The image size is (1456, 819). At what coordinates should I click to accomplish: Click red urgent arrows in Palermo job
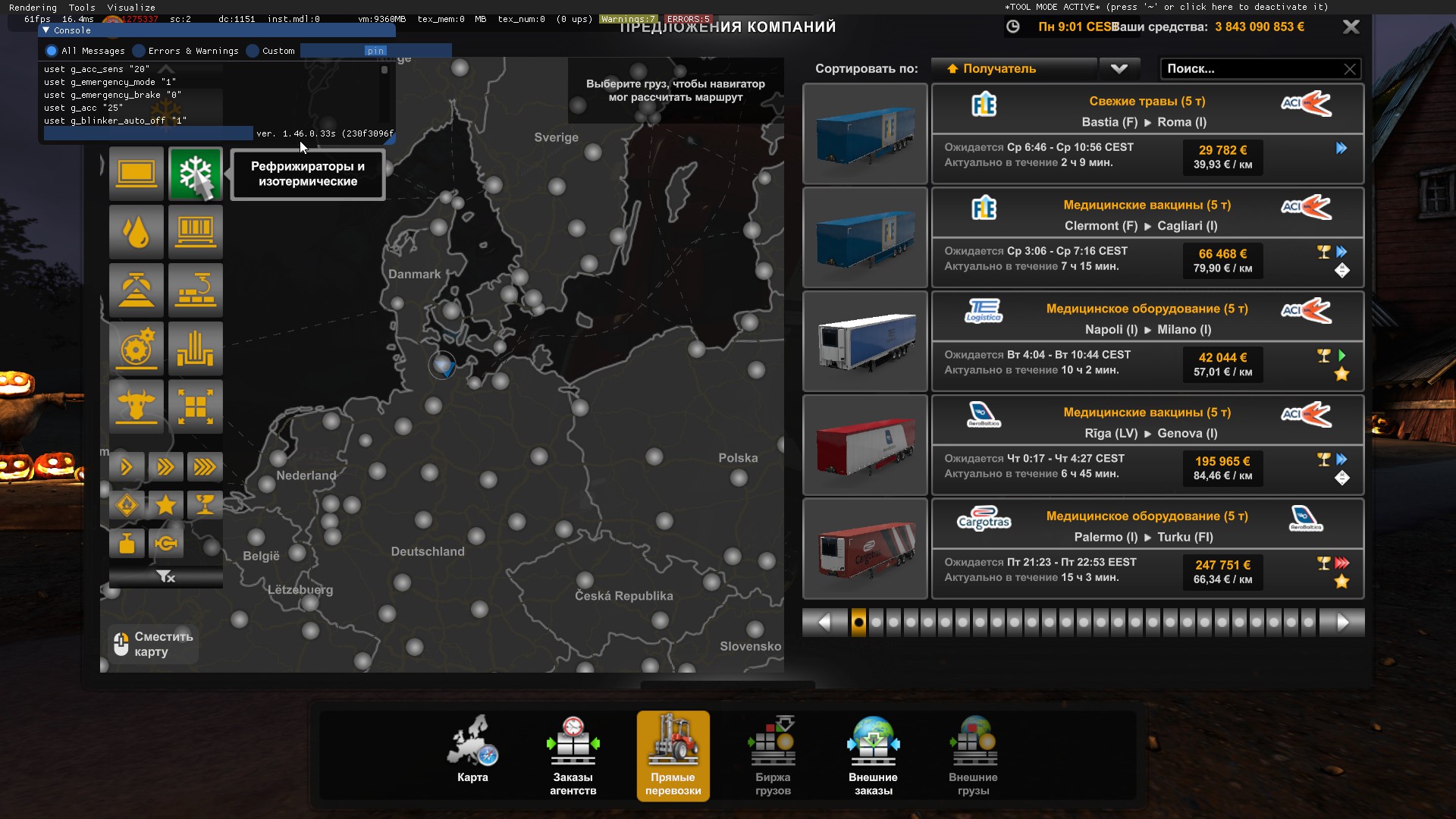tap(1342, 563)
